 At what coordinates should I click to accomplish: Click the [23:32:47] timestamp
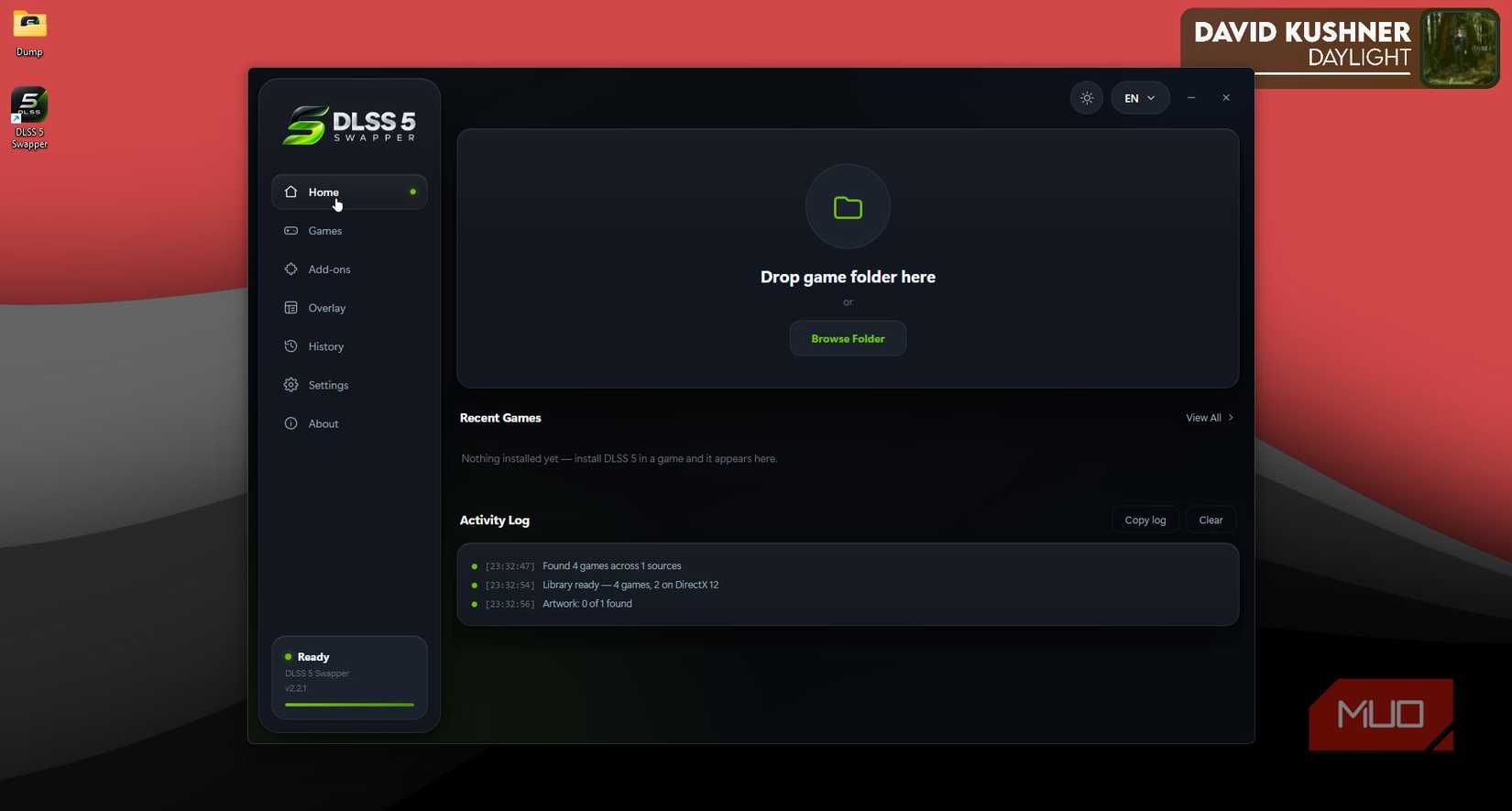(509, 566)
